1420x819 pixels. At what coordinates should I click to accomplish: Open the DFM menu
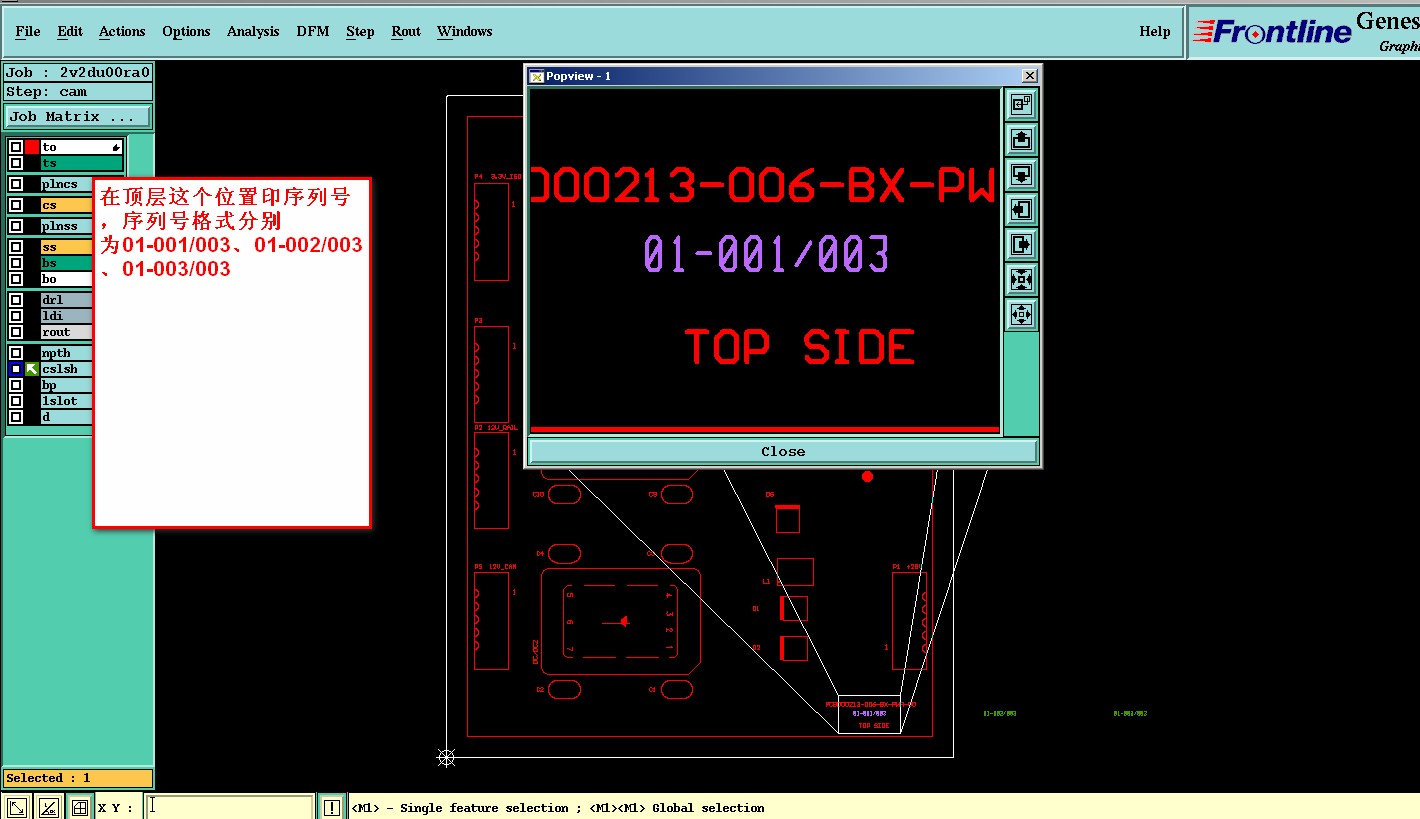coord(313,31)
